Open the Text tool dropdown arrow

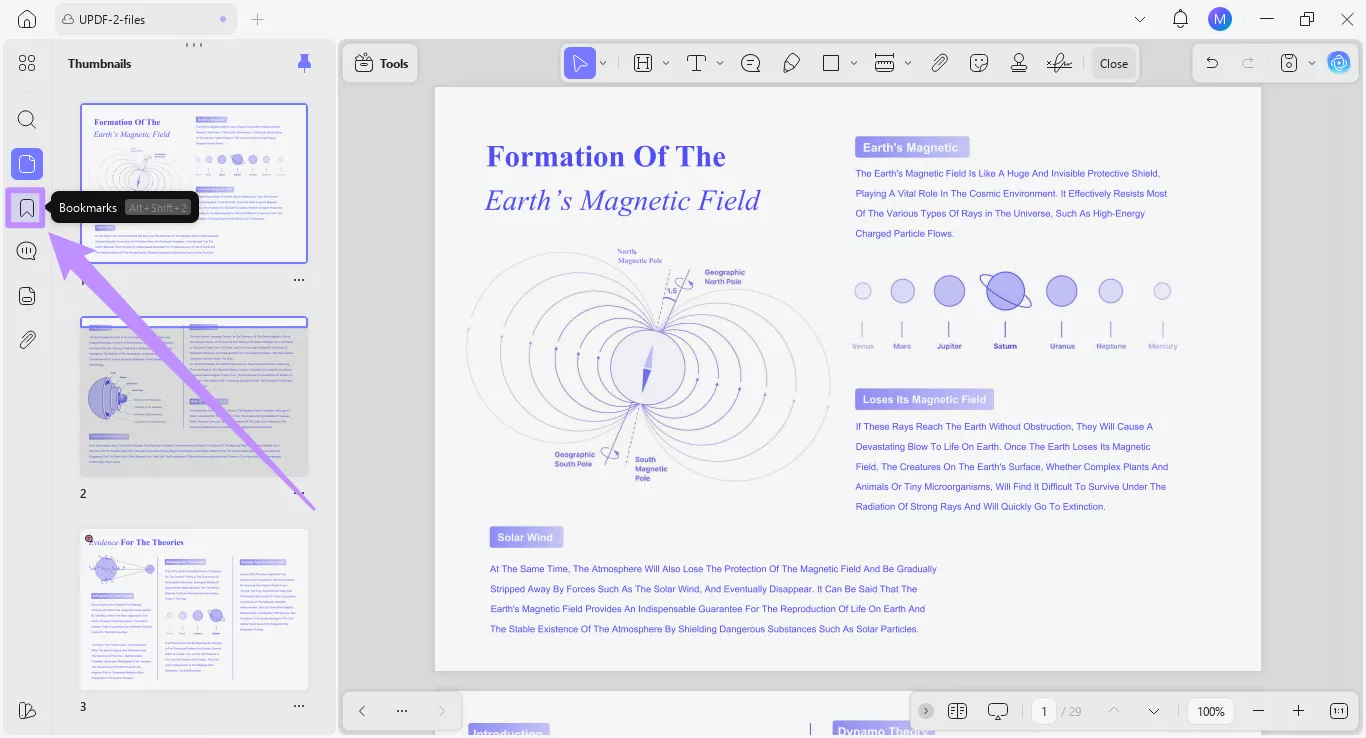720,63
